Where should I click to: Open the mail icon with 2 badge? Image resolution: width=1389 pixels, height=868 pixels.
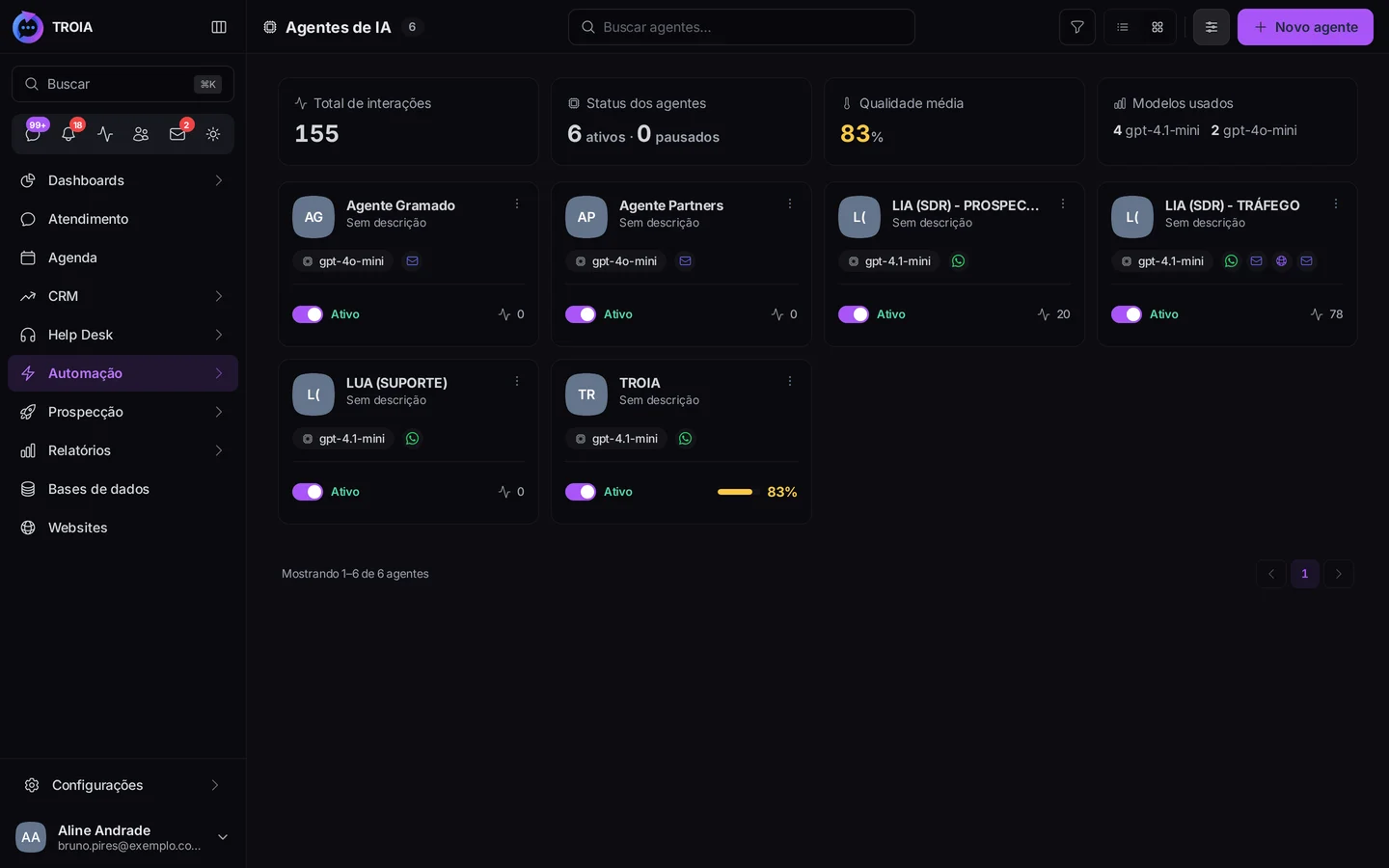point(177,134)
